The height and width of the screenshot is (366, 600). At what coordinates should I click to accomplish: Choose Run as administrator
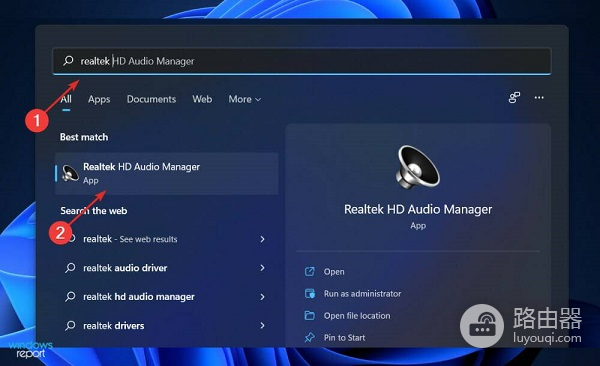click(x=362, y=294)
